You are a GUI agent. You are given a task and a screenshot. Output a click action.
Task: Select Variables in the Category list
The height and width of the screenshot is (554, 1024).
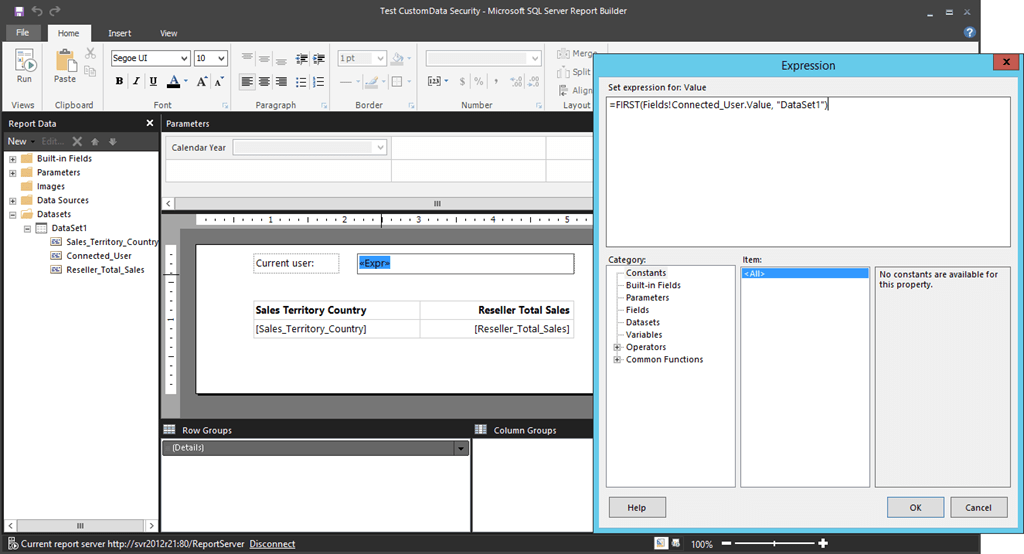click(x=644, y=335)
